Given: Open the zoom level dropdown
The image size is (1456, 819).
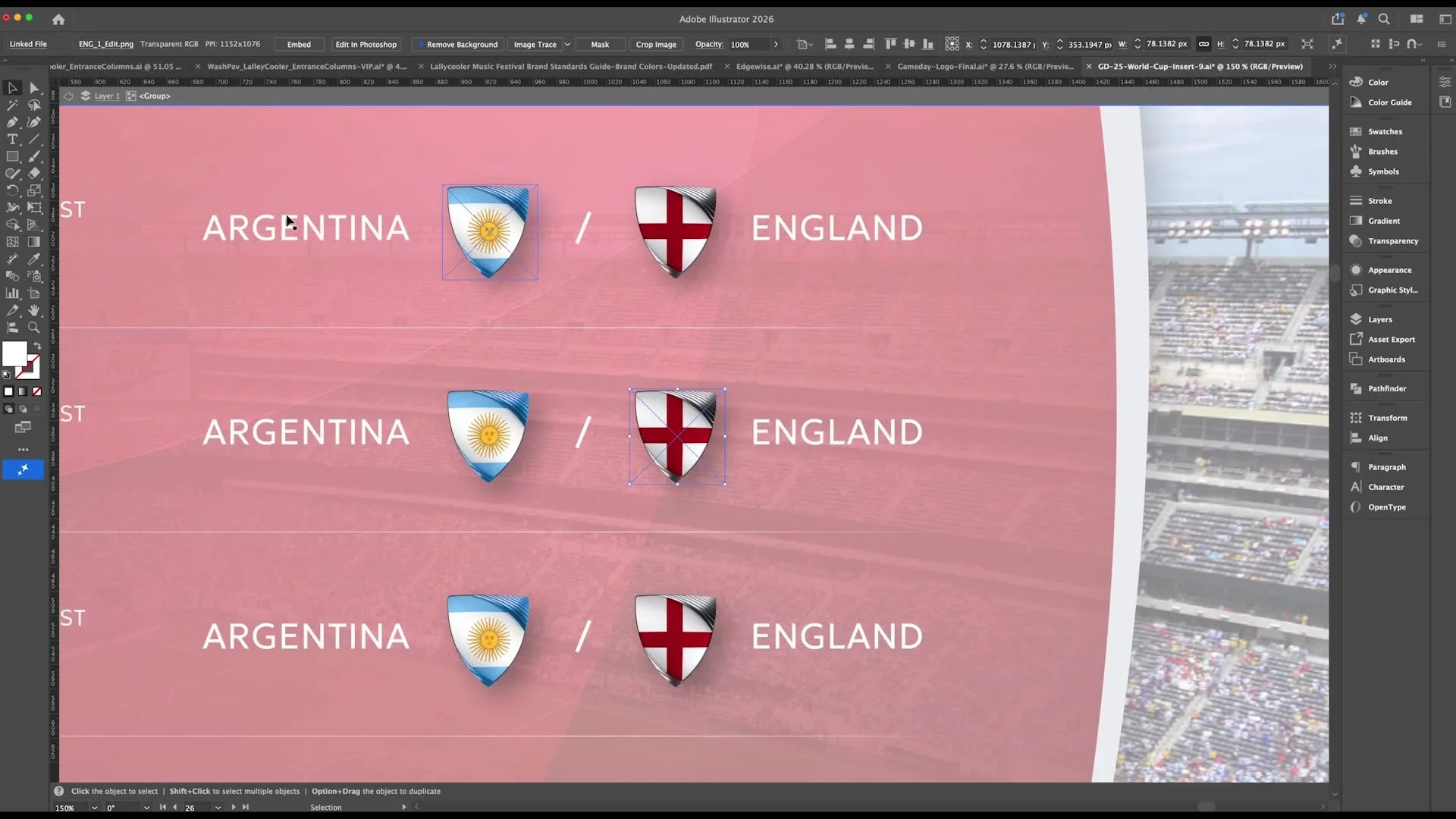Looking at the screenshot, I should point(94,808).
